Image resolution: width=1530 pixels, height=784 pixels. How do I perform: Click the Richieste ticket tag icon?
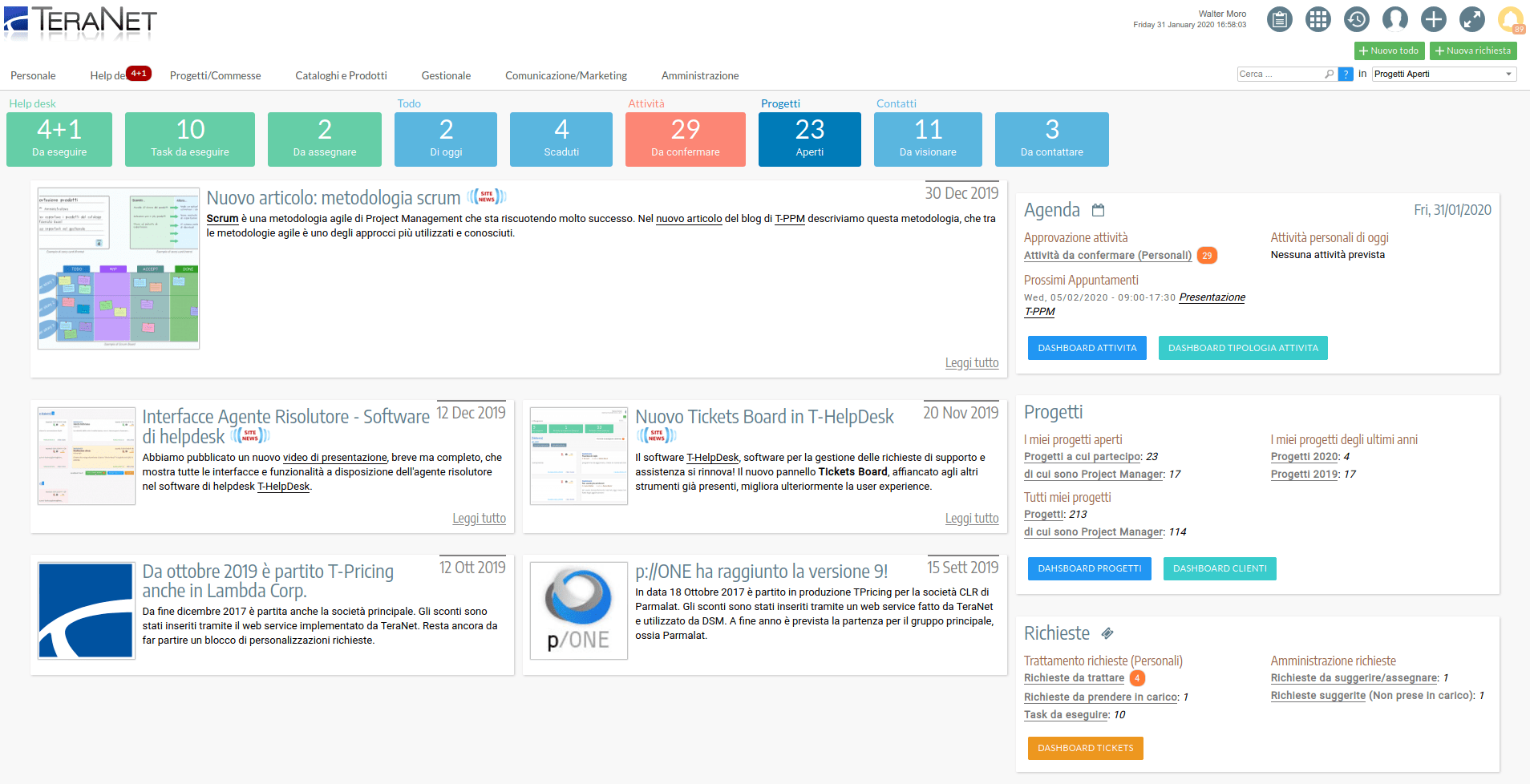pyautogui.click(x=1107, y=633)
